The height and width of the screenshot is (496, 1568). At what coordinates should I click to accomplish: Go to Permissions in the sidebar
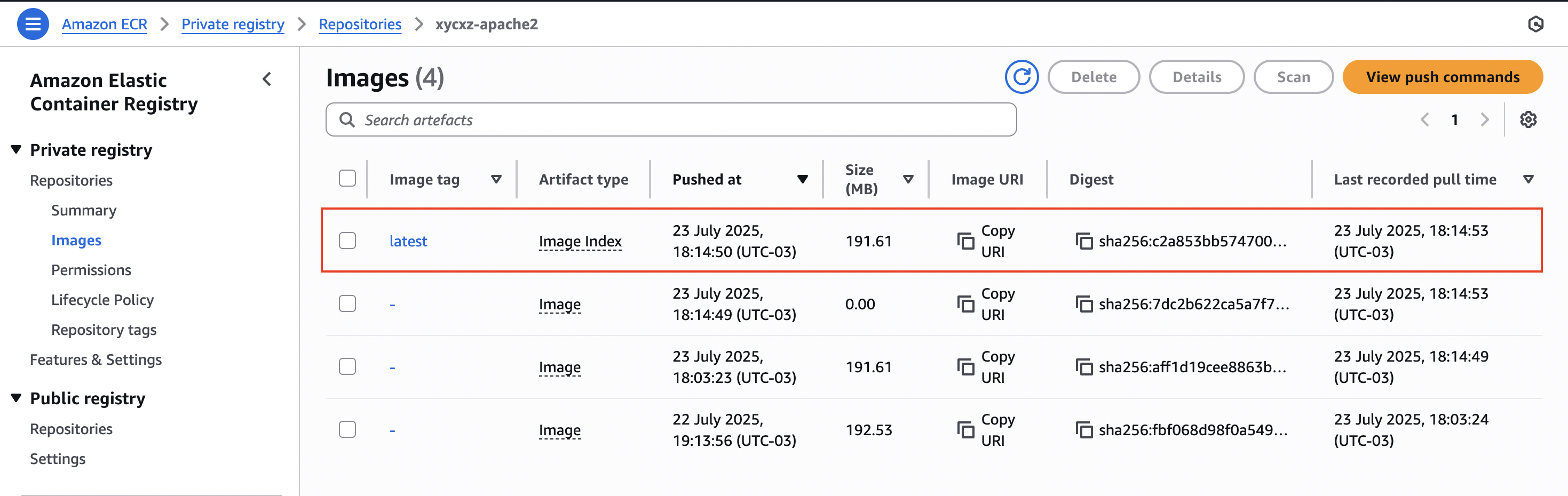coord(91,270)
